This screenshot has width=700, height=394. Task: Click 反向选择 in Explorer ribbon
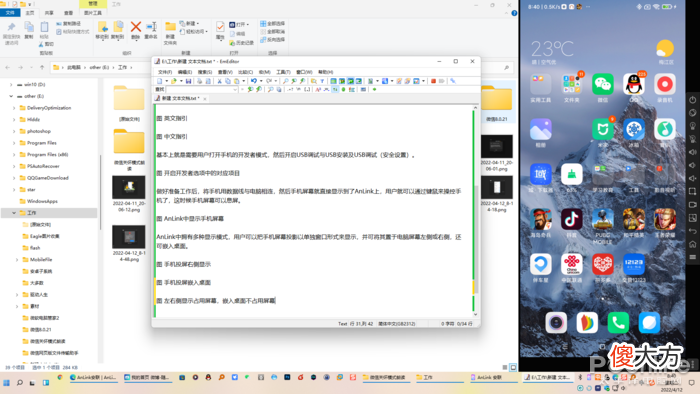(272, 40)
